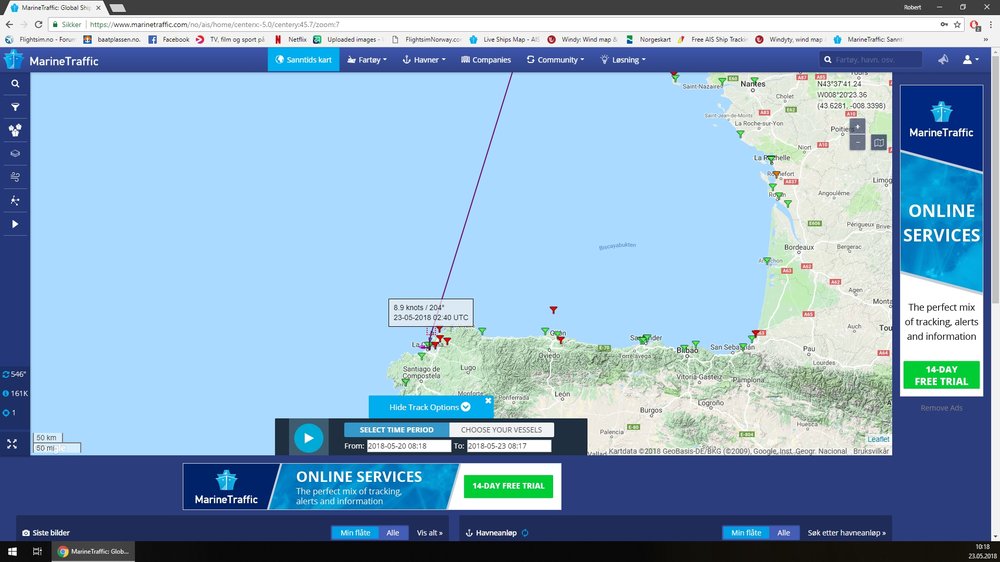This screenshot has width=1000, height=562.
Task: Open the search tool in left sidebar
Action: coord(15,84)
